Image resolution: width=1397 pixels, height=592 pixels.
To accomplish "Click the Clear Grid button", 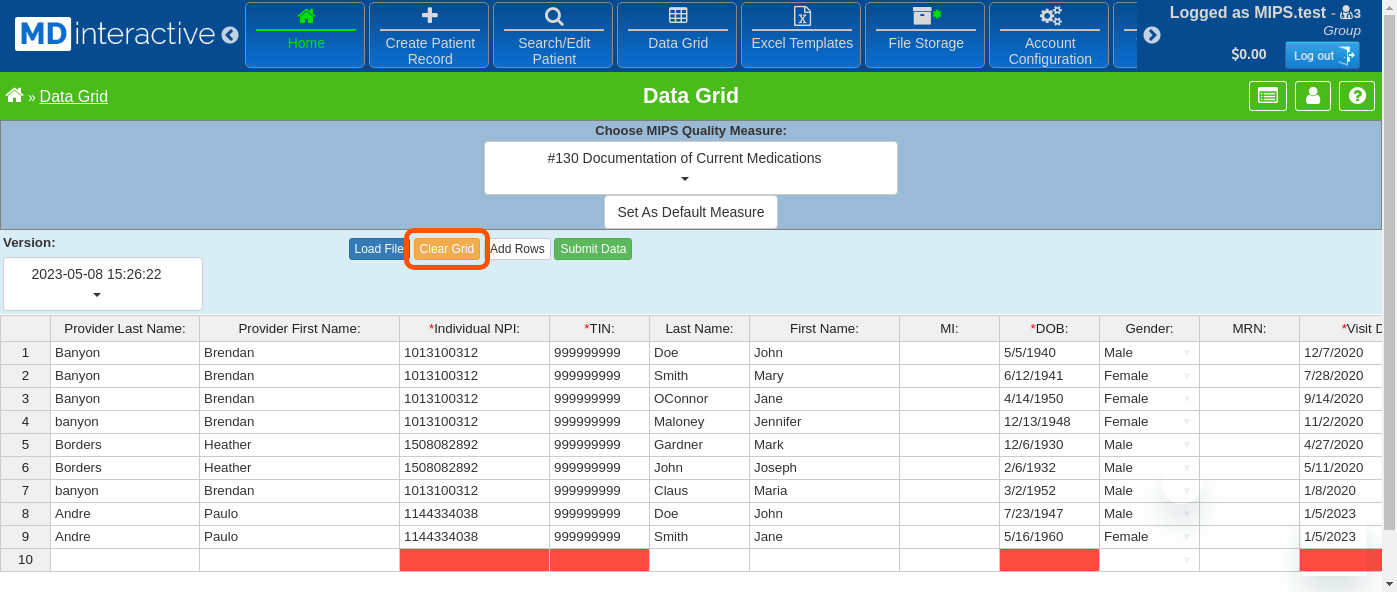I will coord(446,249).
